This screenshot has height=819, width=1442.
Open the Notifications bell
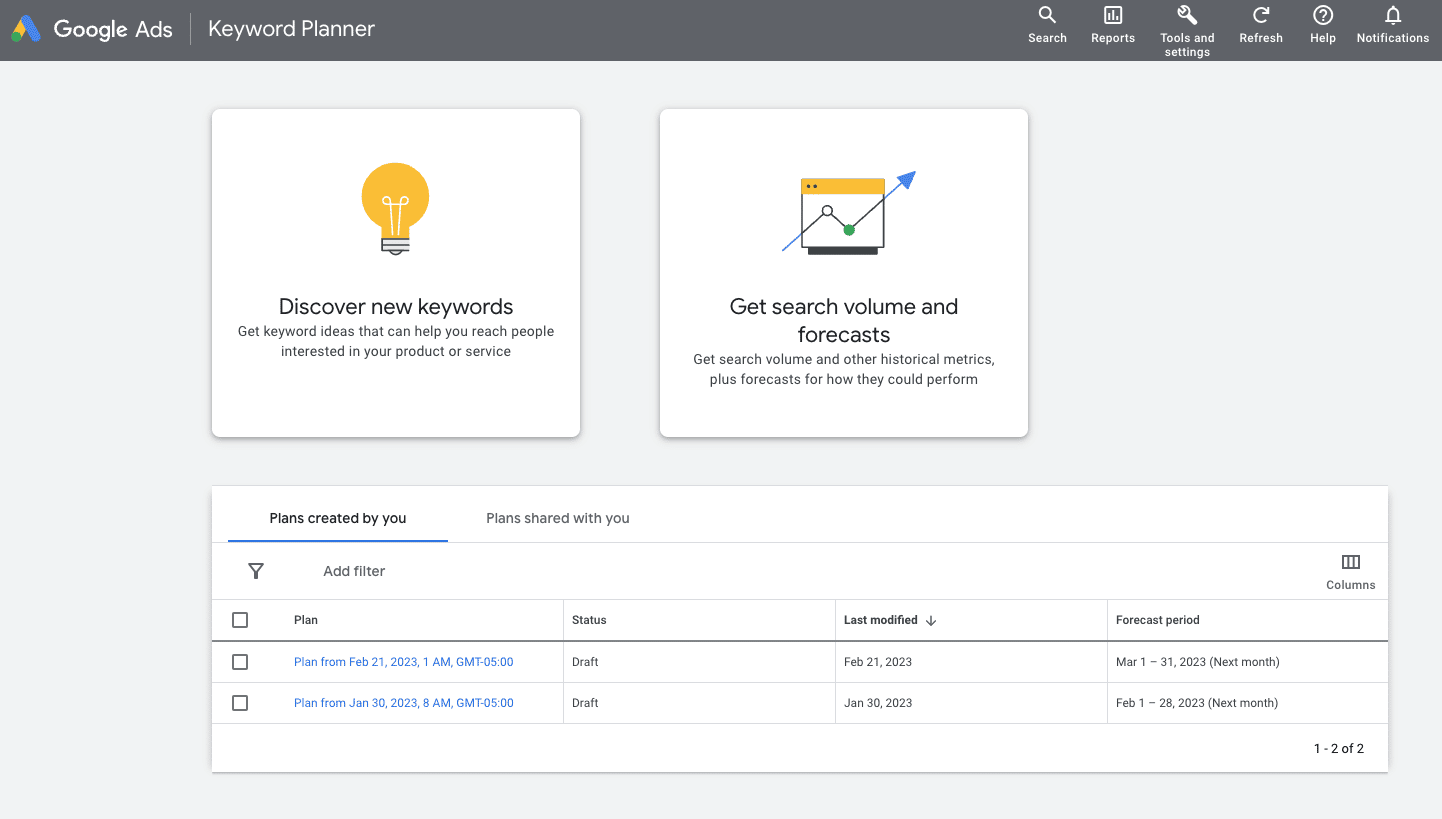point(1393,15)
